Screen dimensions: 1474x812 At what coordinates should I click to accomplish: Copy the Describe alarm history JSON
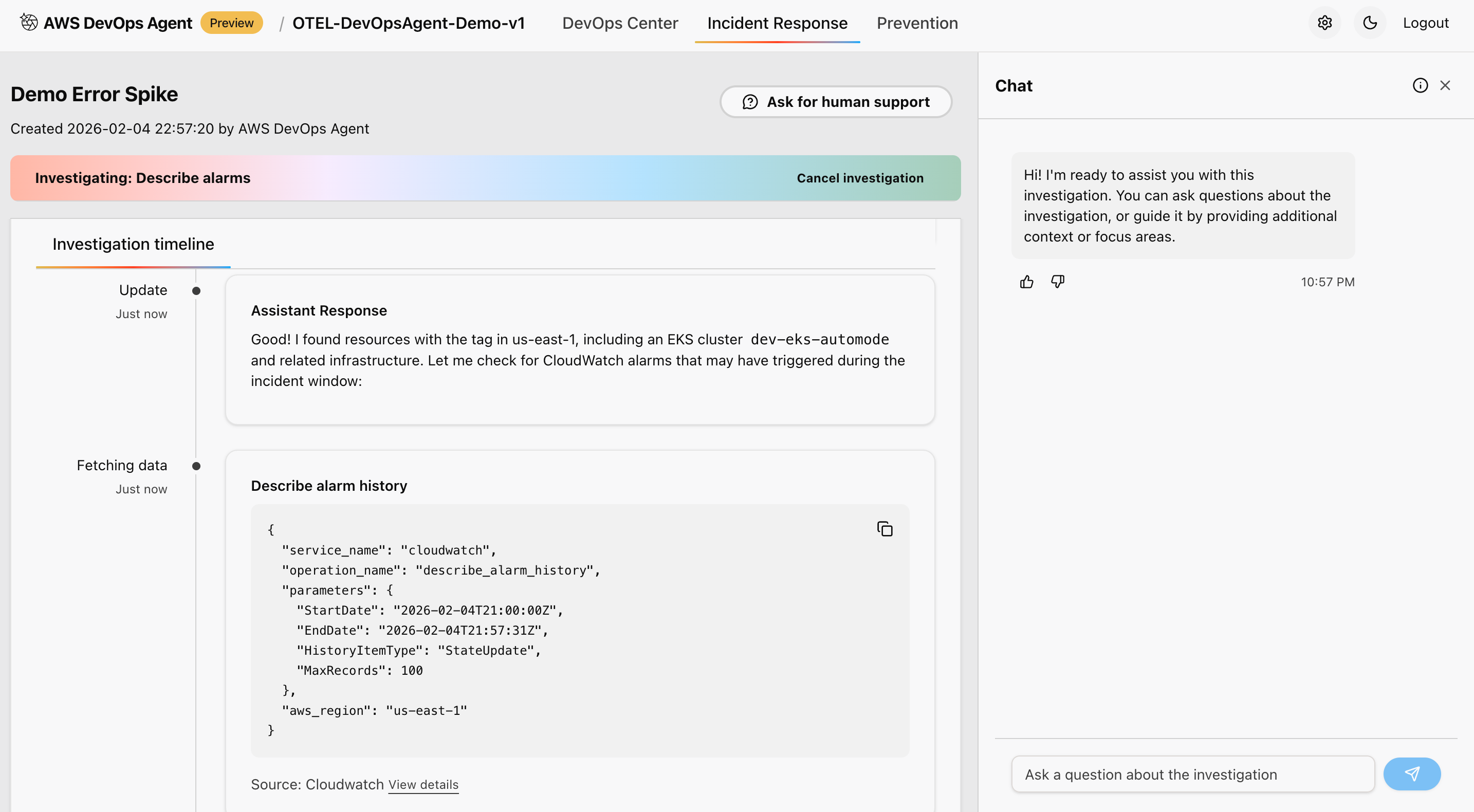(885, 528)
